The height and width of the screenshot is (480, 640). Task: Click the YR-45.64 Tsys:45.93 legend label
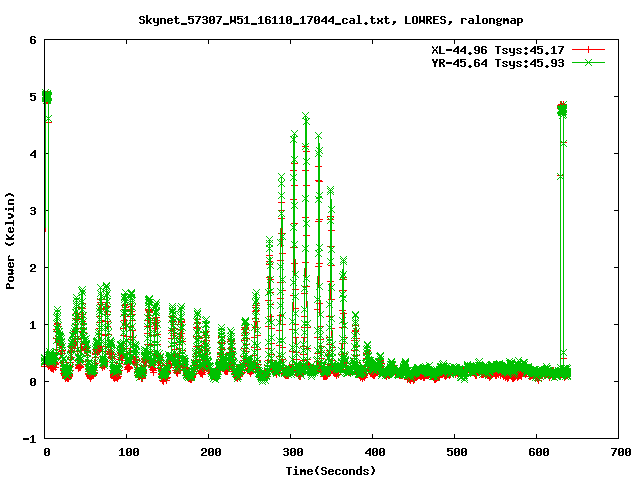(498, 63)
